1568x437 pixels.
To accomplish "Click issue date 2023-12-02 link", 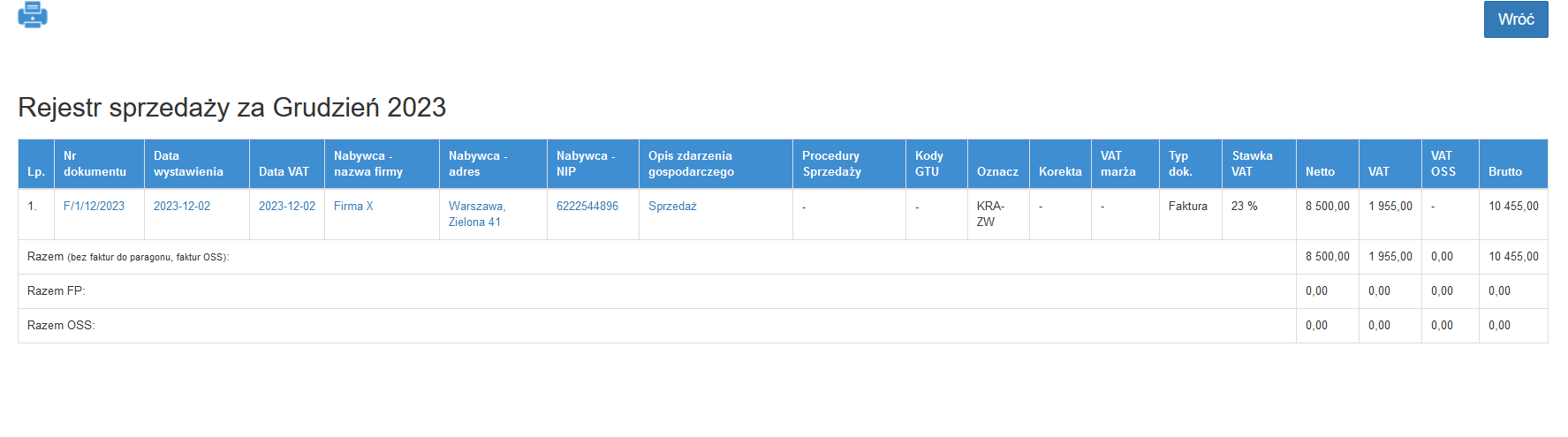I will [182, 206].
